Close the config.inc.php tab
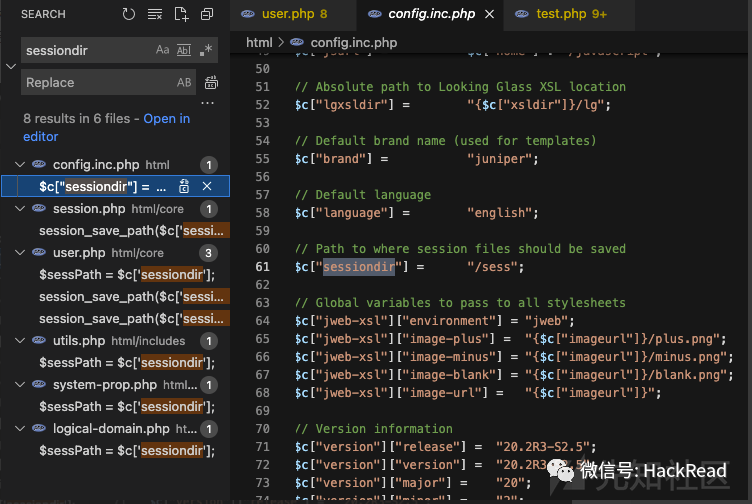 click(x=489, y=14)
